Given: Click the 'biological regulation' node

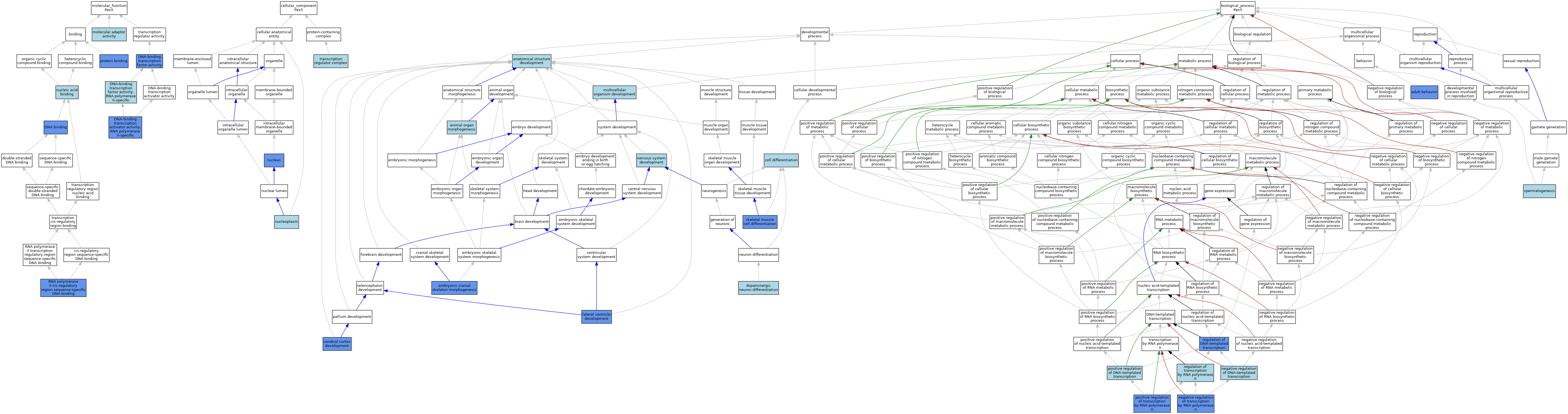Looking at the screenshot, I should [x=1253, y=34].
